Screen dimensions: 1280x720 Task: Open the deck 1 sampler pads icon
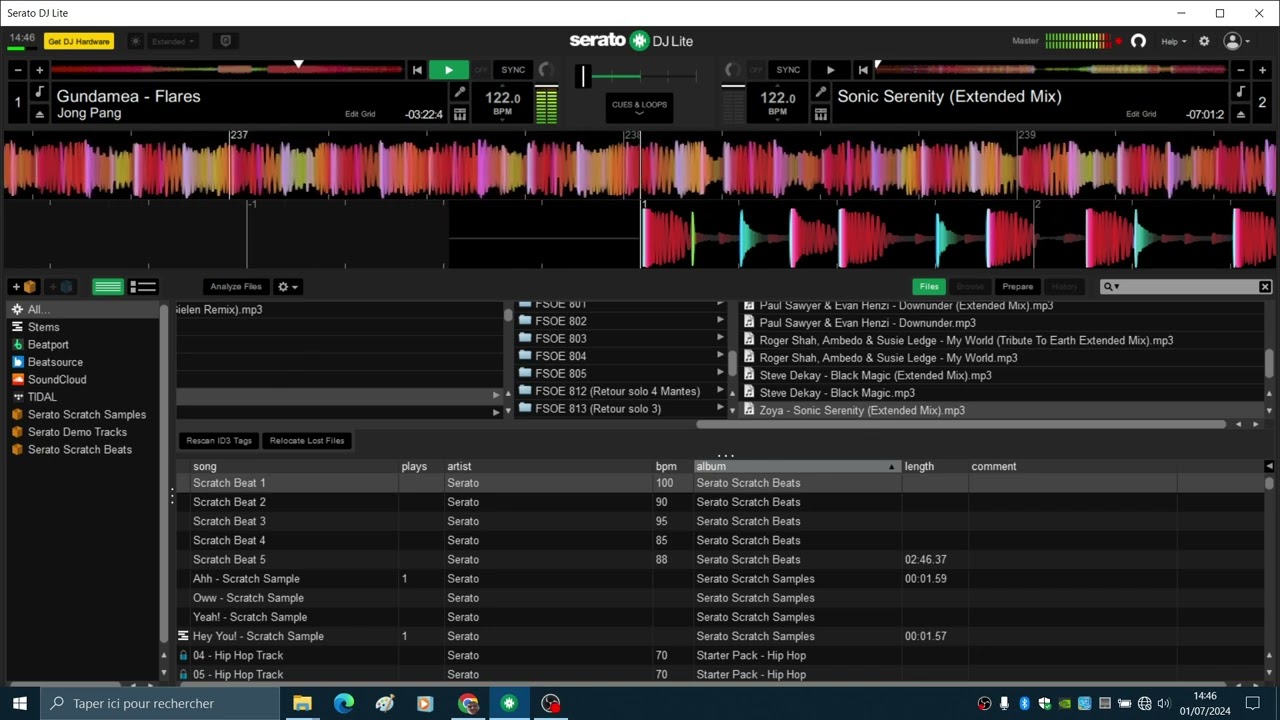(460, 114)
